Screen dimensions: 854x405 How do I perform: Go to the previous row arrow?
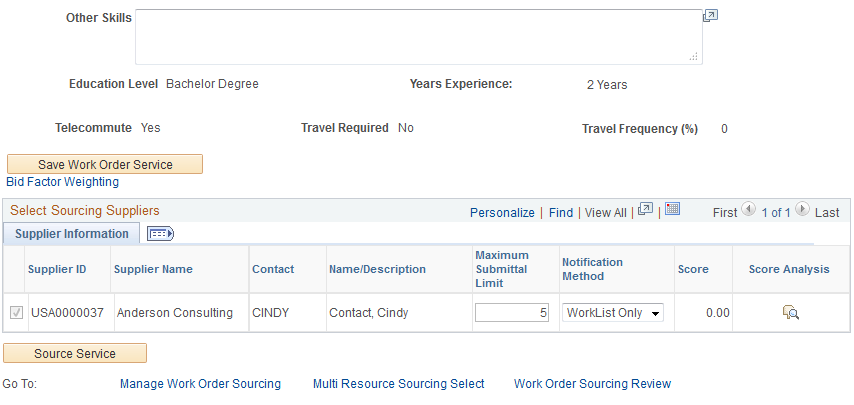pos(748,210)
